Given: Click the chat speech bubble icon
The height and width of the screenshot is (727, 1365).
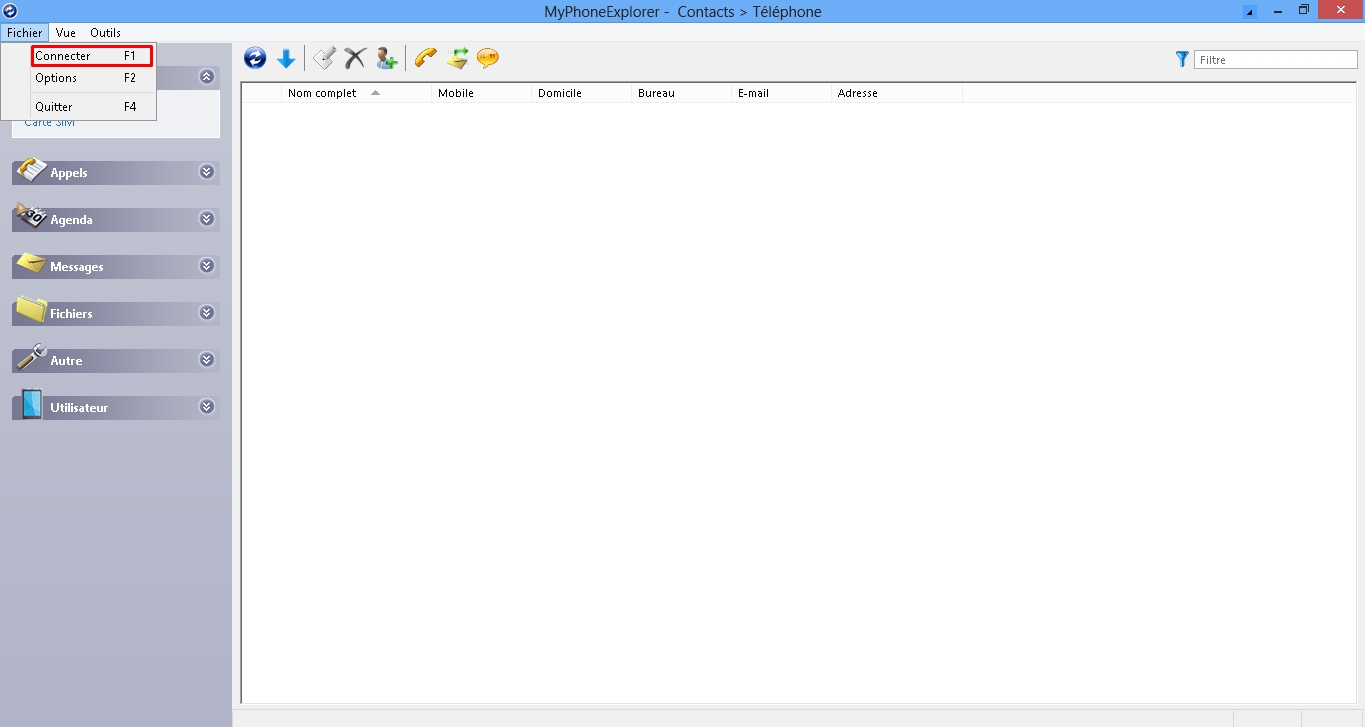Looking at the screenshot, I should click(488, 59).
